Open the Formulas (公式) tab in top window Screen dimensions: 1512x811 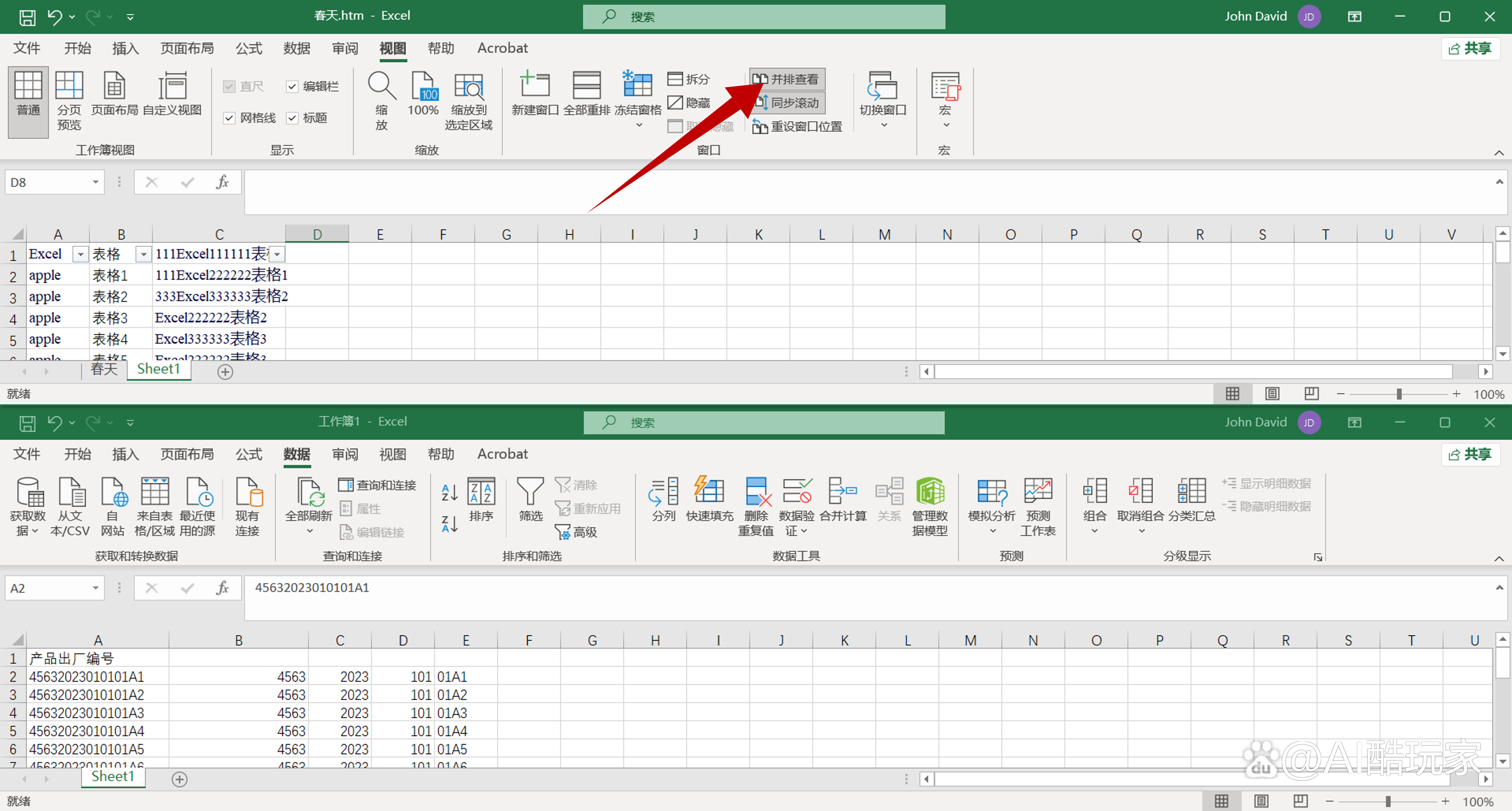249,48
